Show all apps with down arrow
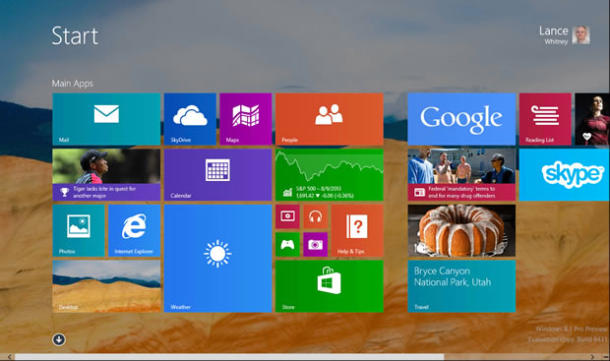This screenshot has height=361, width=610. point(59,340)
